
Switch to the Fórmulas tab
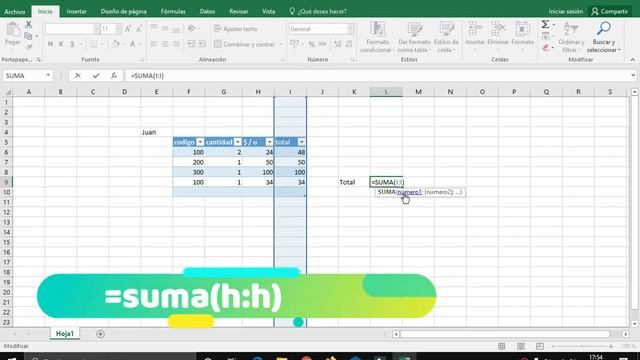click(x=173, y=11)
